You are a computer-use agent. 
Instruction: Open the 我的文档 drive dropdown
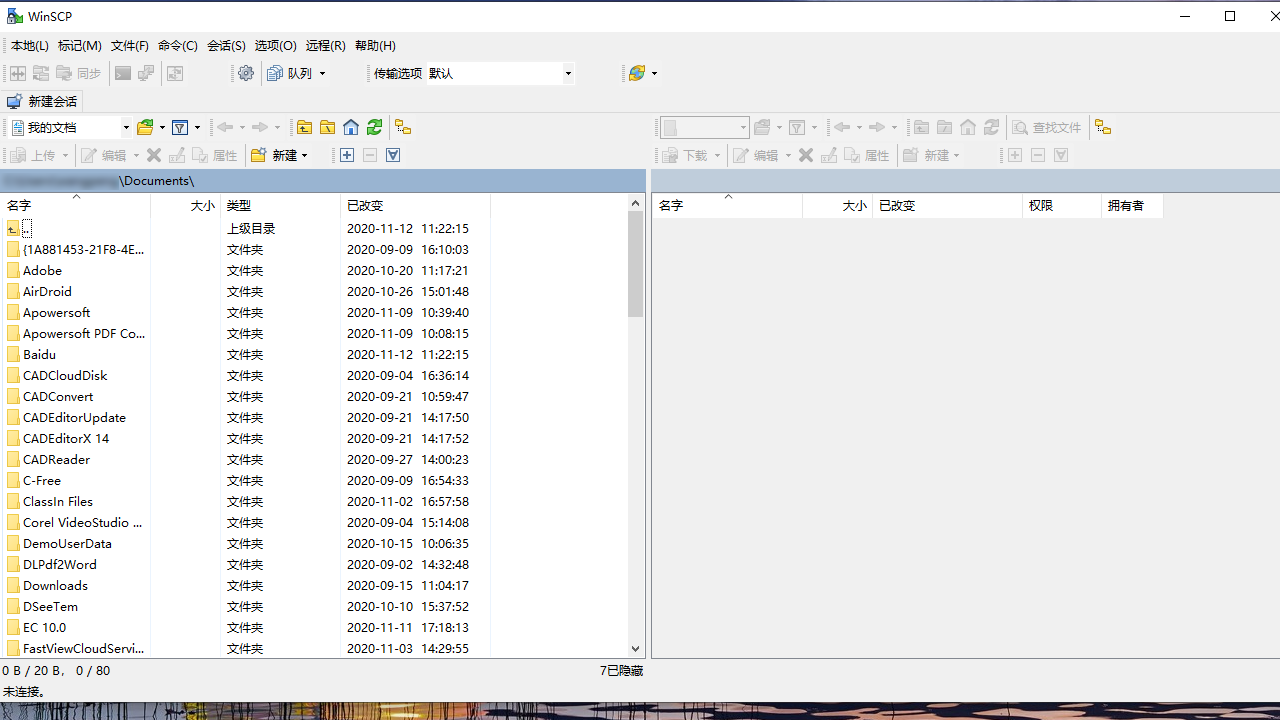coord(126,127)
